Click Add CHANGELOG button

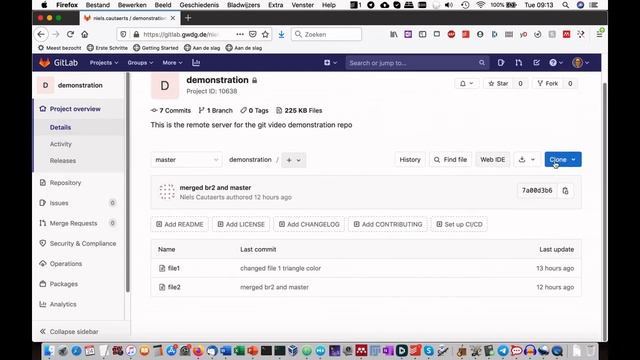tap(309, 224)
